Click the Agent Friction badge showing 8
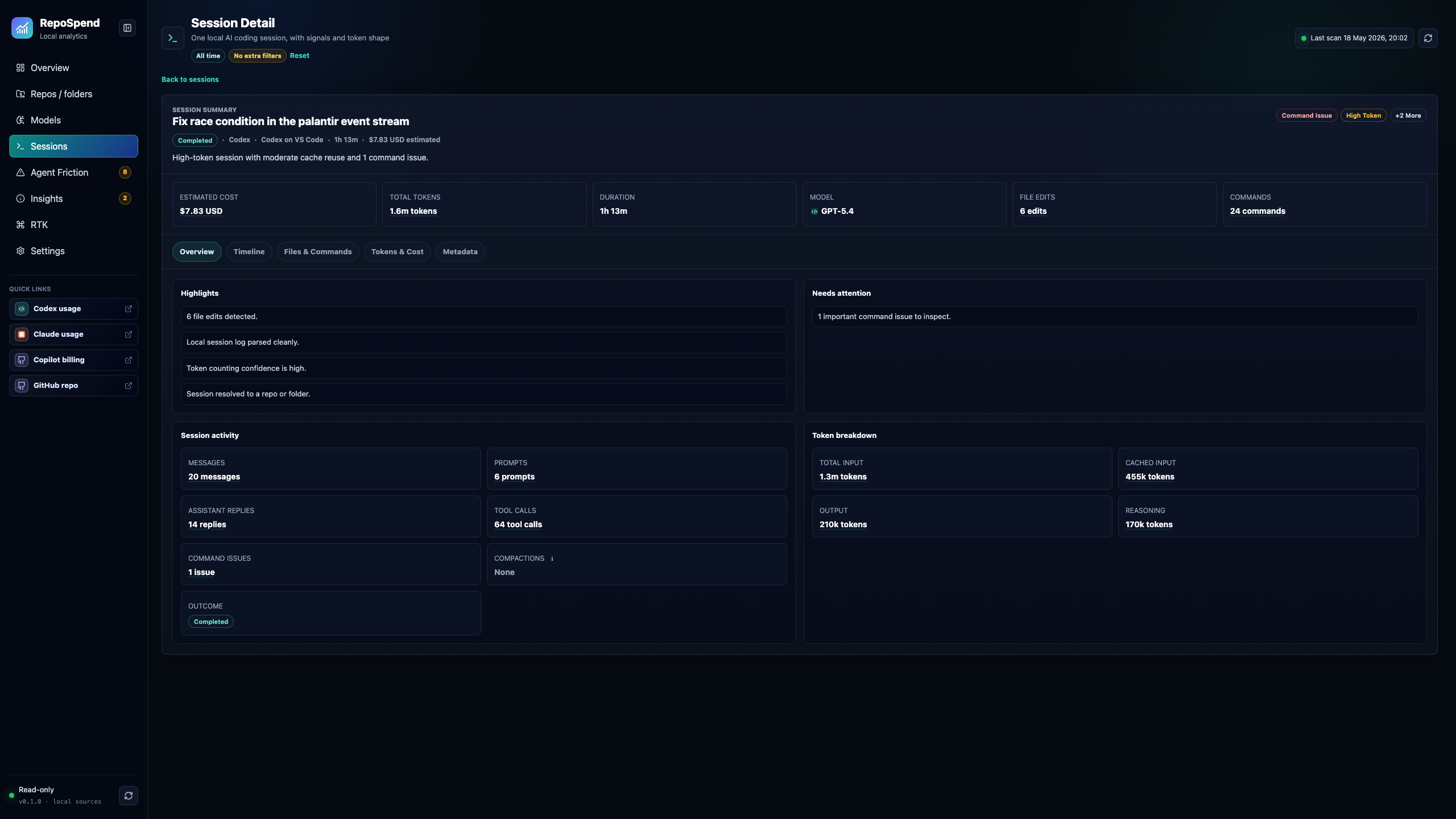This screenshot has height=819, width=1456. (x=125, y=172)
